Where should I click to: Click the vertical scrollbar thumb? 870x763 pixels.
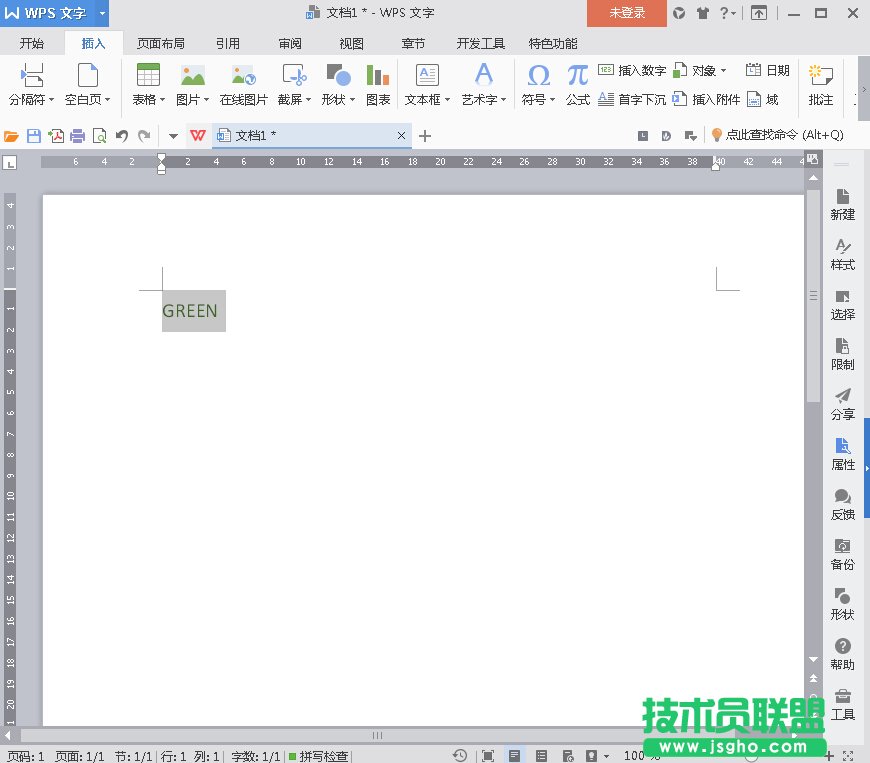[x=813, y=295]
